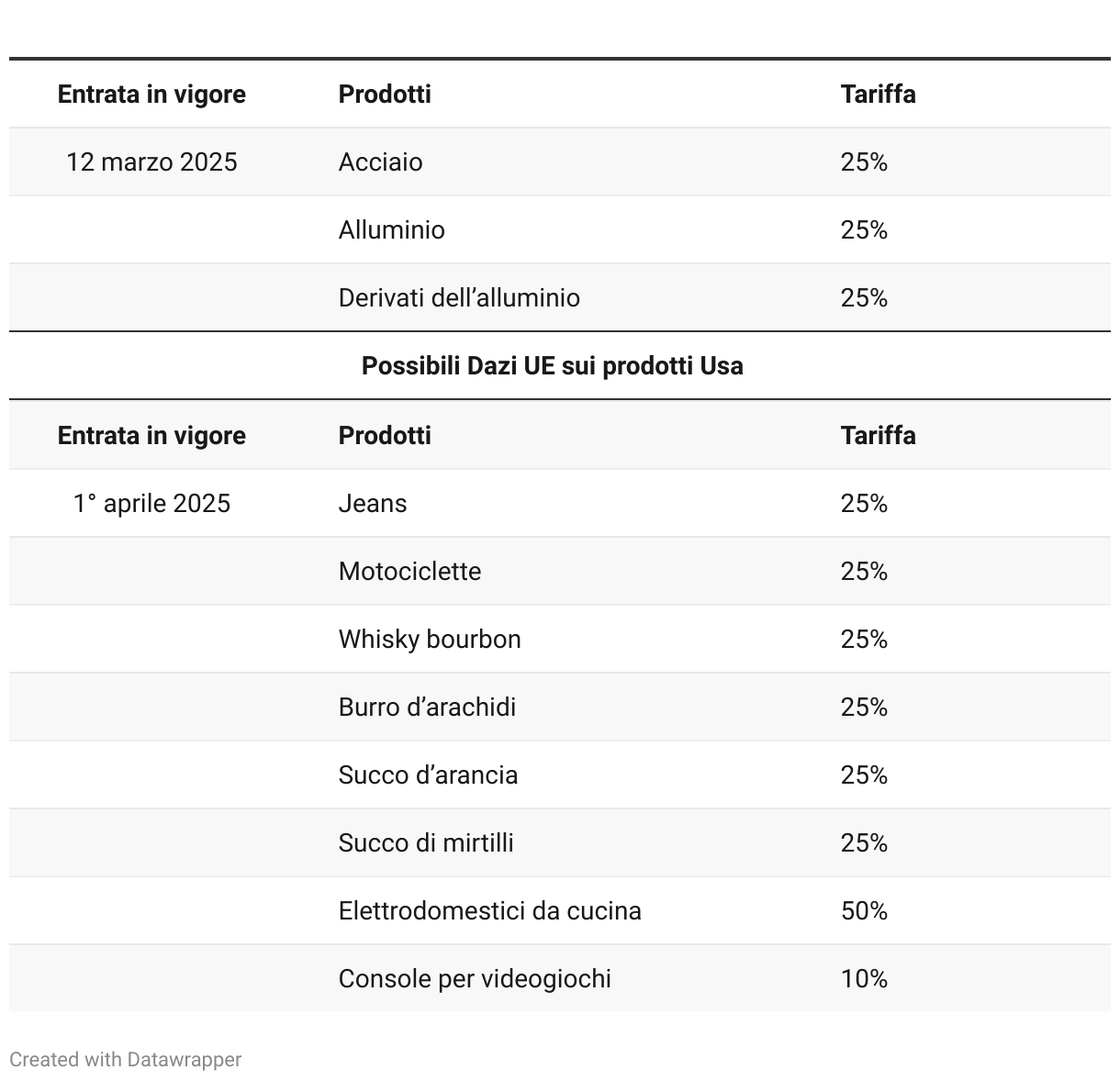Click the "Whisky bourbon" cell
This screenshot has width=1120, height=1081.
coord(429,640)
